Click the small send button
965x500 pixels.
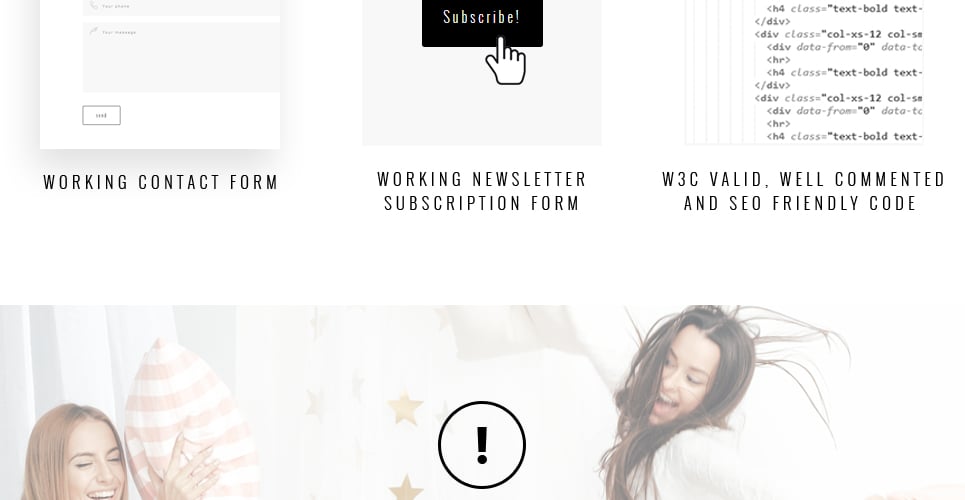(x=102, y=115)
